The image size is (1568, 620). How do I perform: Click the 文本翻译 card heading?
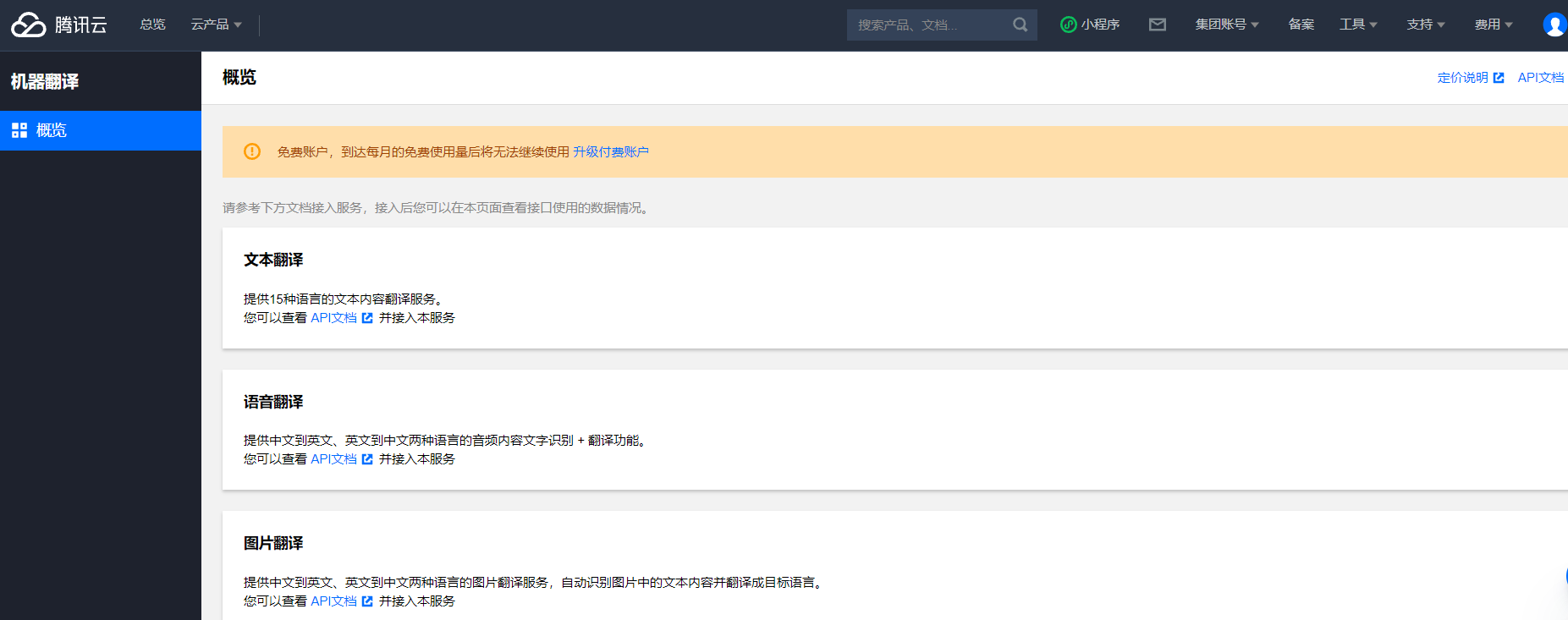273,260
